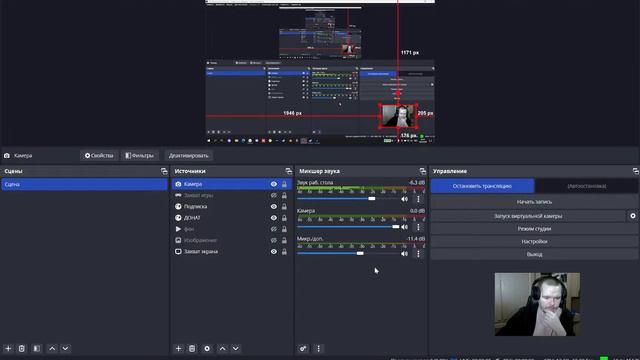Undock the Микшер звука panel icon
Image resolution: width=640 pixels, height=360 pixels.
pyautogui.click(x=422, y=171)
